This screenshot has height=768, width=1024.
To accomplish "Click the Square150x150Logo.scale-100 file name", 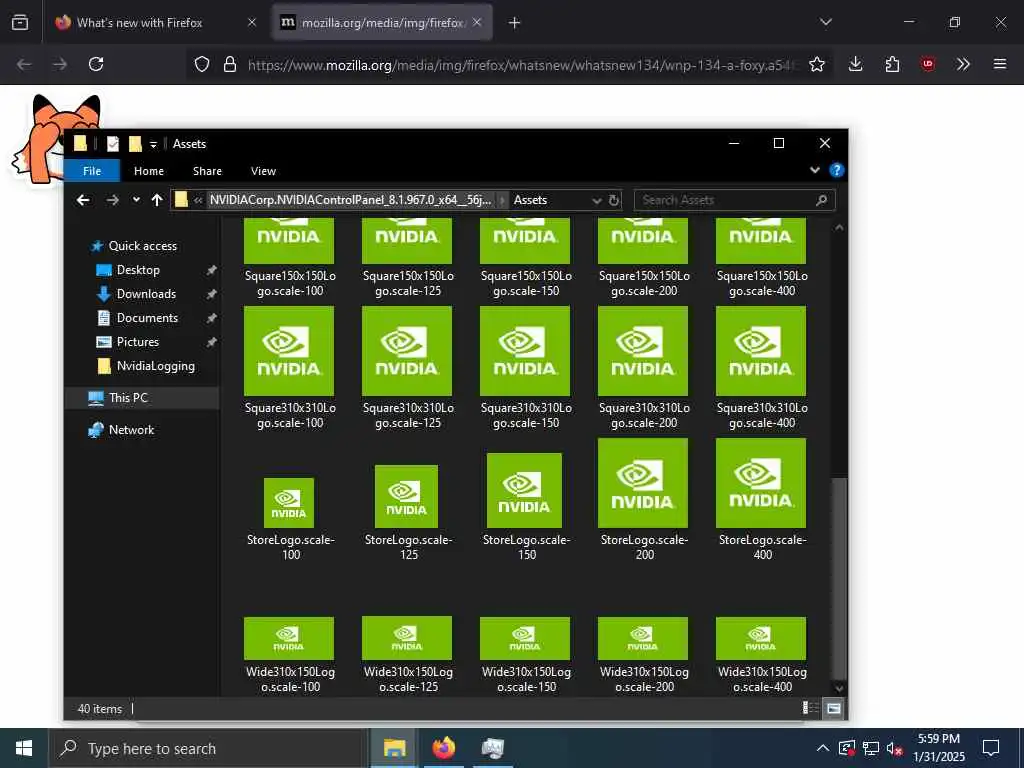I will pyautogui.click(x=290, y=283).
